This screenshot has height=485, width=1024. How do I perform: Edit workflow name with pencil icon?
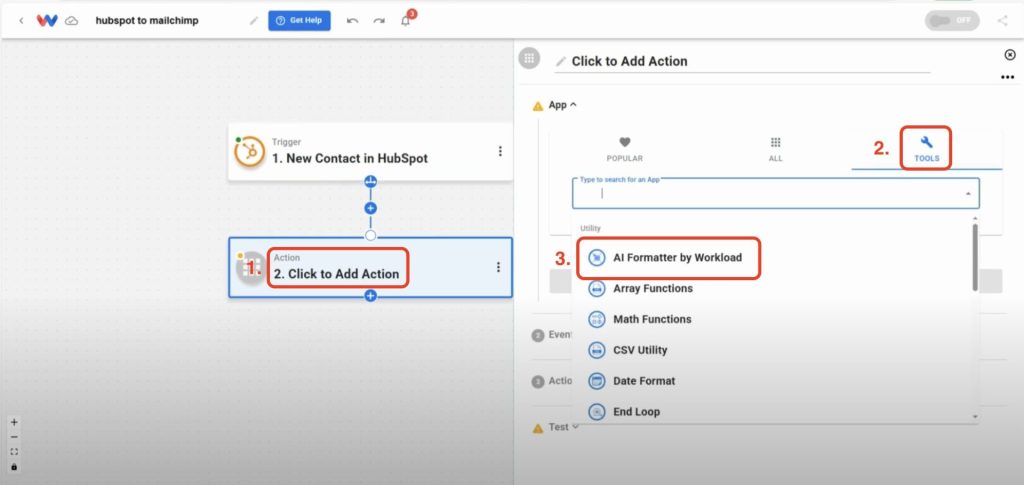tap(253, 21)
